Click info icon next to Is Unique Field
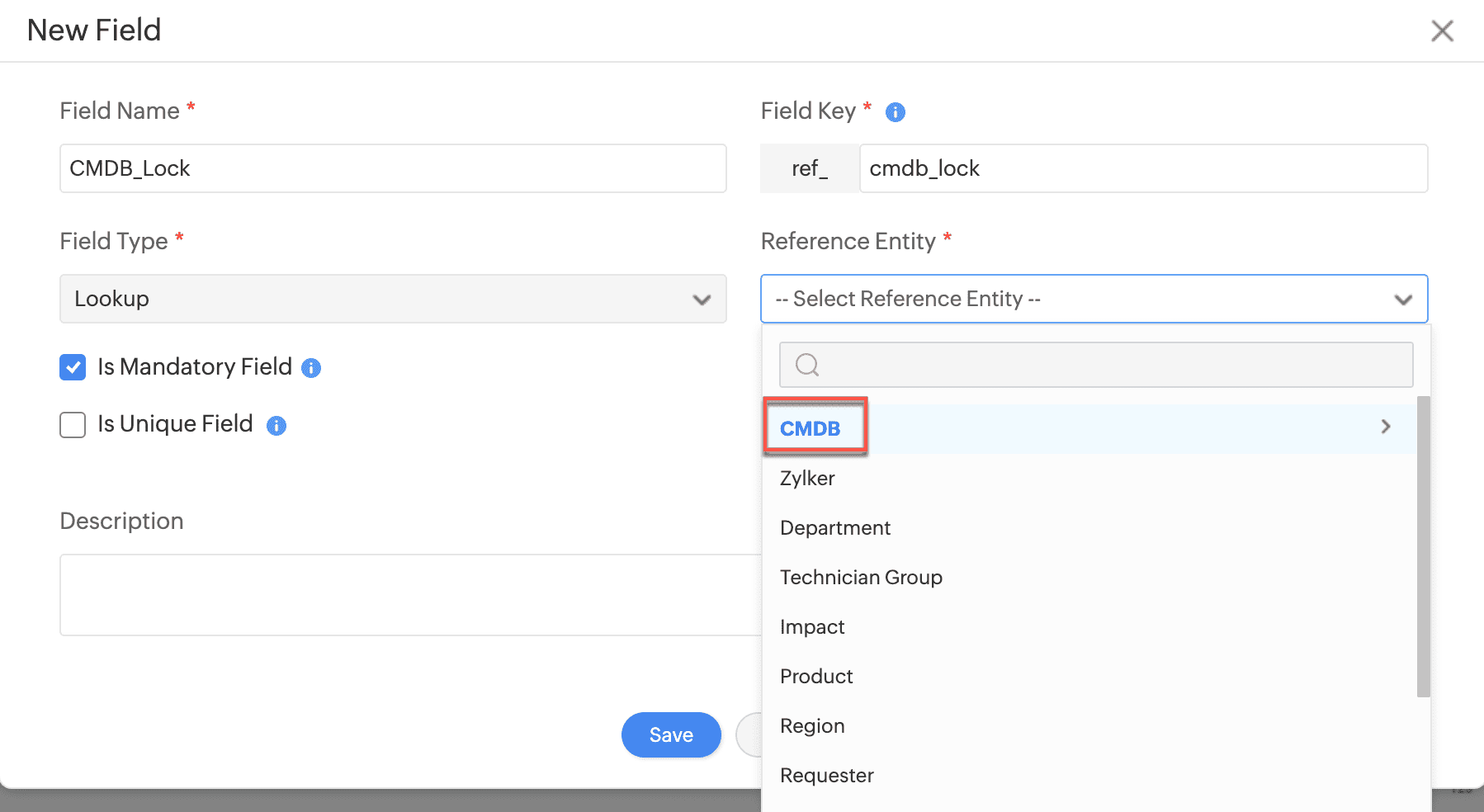Image resolution: width=1484 pixels, height=812 pixels. (276, 426)
